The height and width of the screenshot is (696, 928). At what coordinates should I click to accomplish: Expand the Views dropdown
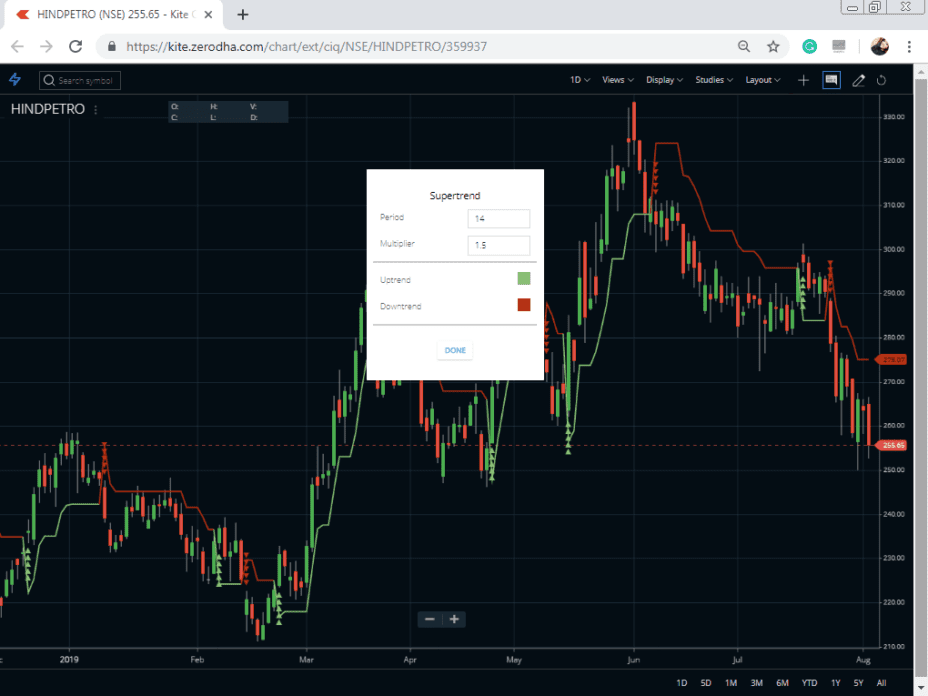(x=616, y=80)
